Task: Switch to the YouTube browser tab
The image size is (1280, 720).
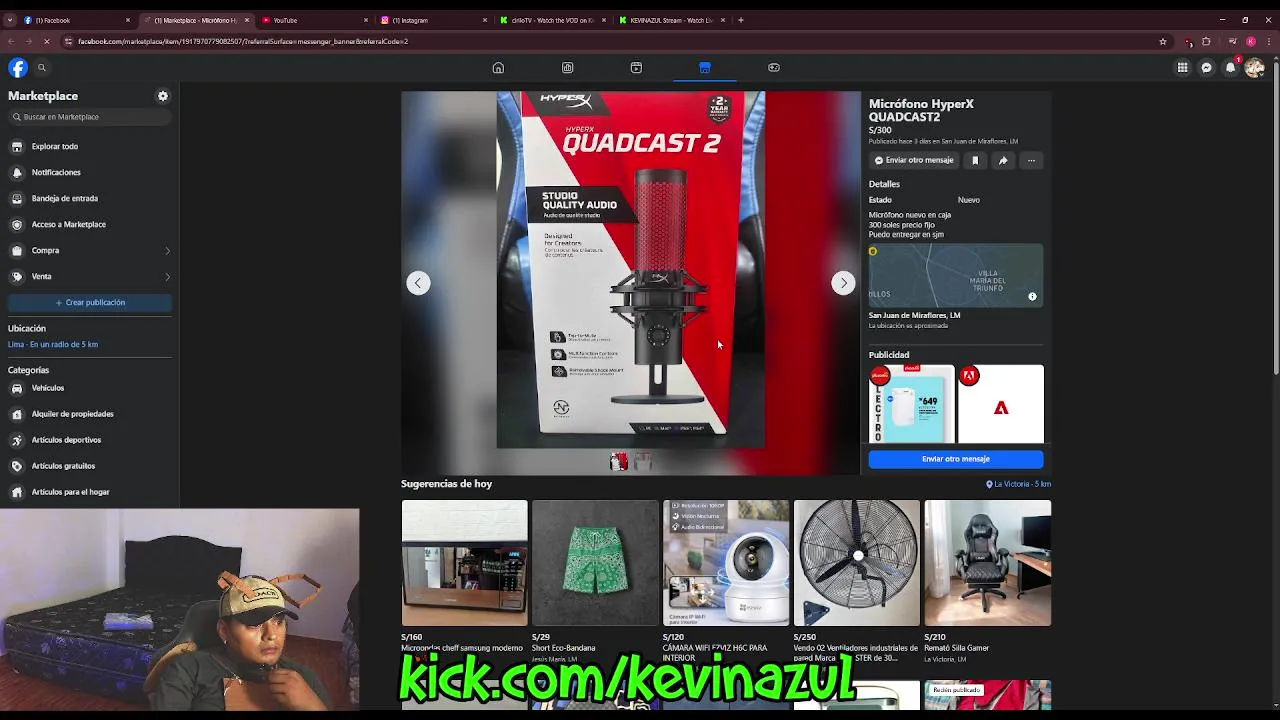Action: [312, 20]
